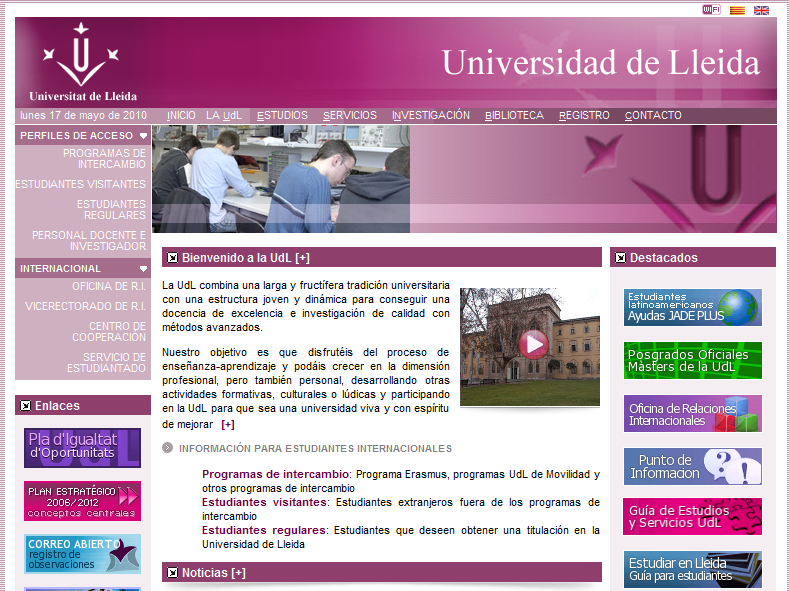Click the students laboratory header photo

pos(281,179)
